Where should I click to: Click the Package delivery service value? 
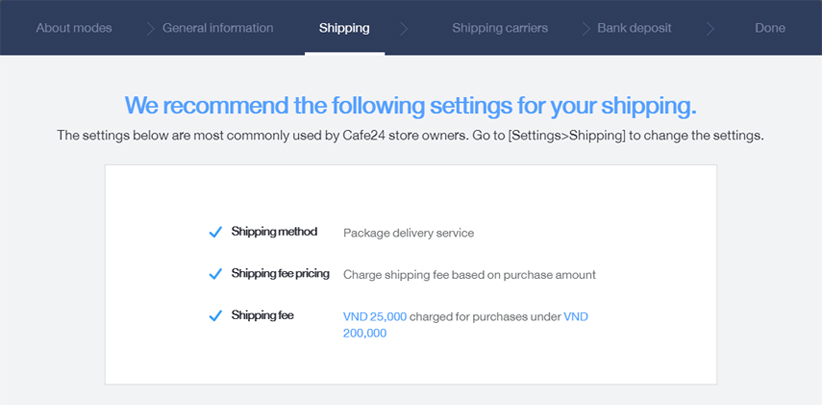(x=408, y=233)
